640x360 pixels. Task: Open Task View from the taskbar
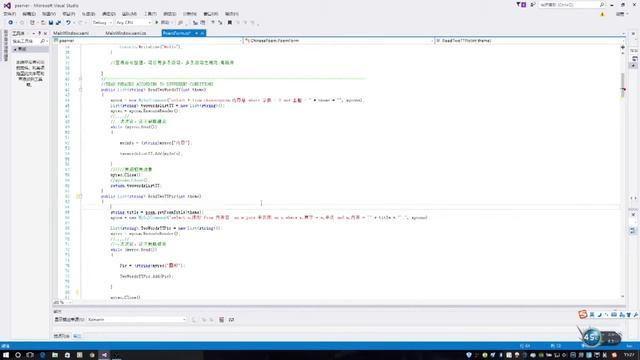[30, 355]
